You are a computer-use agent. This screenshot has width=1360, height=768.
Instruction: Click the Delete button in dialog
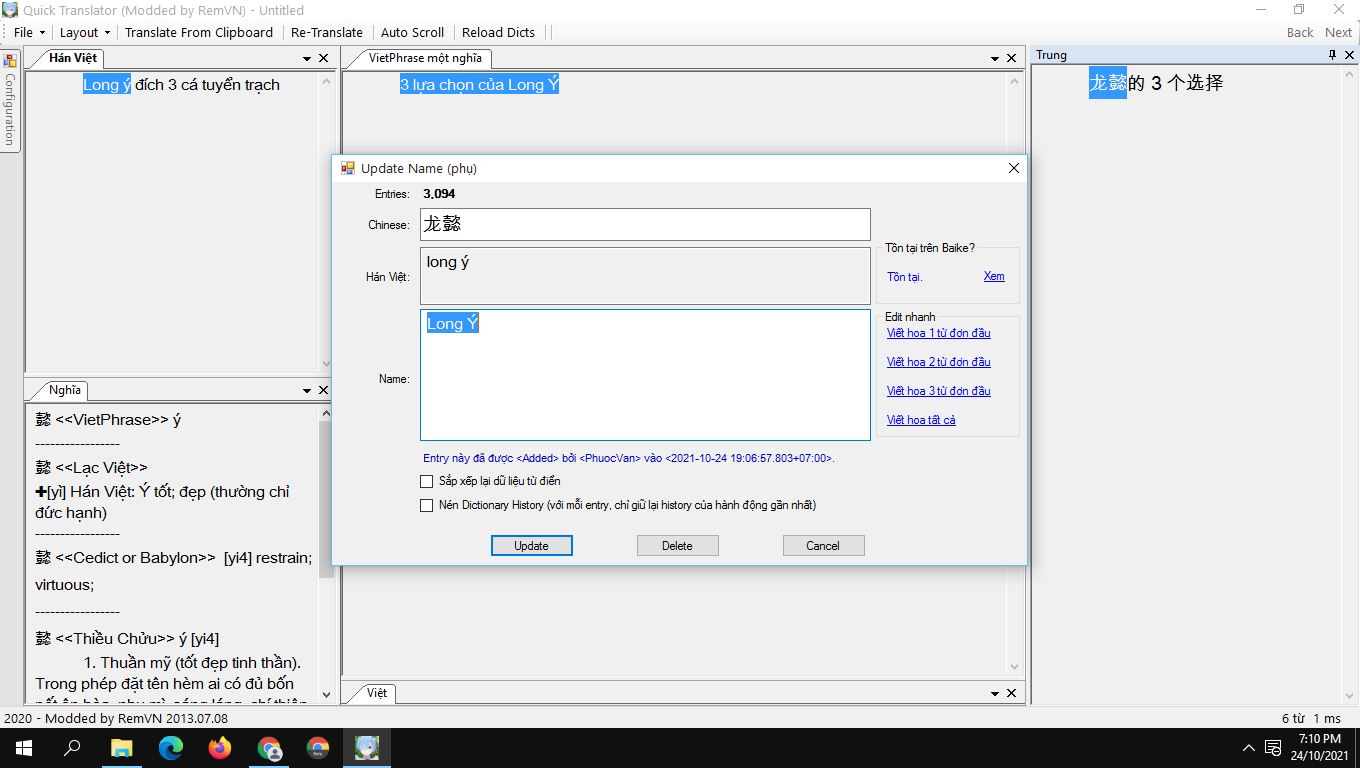[x=677, y=546]
